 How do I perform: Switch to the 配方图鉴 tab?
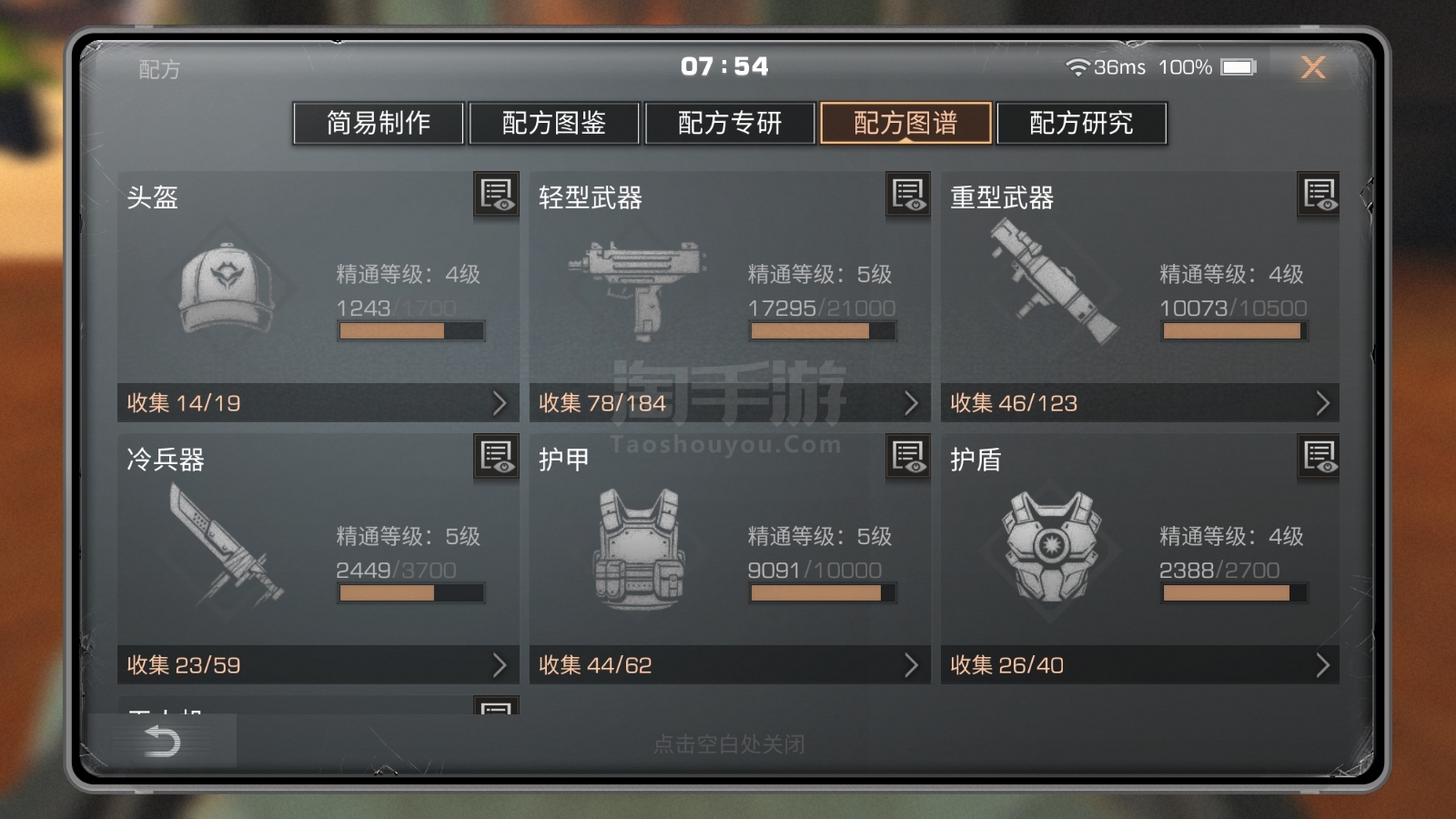tap(554, 123)
